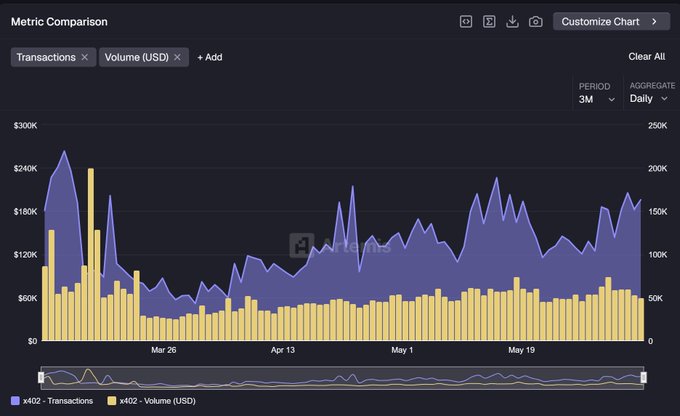Open the Aggregate Daily dropdown
This screenshot has width=680, height=416.
coord(649,99)
